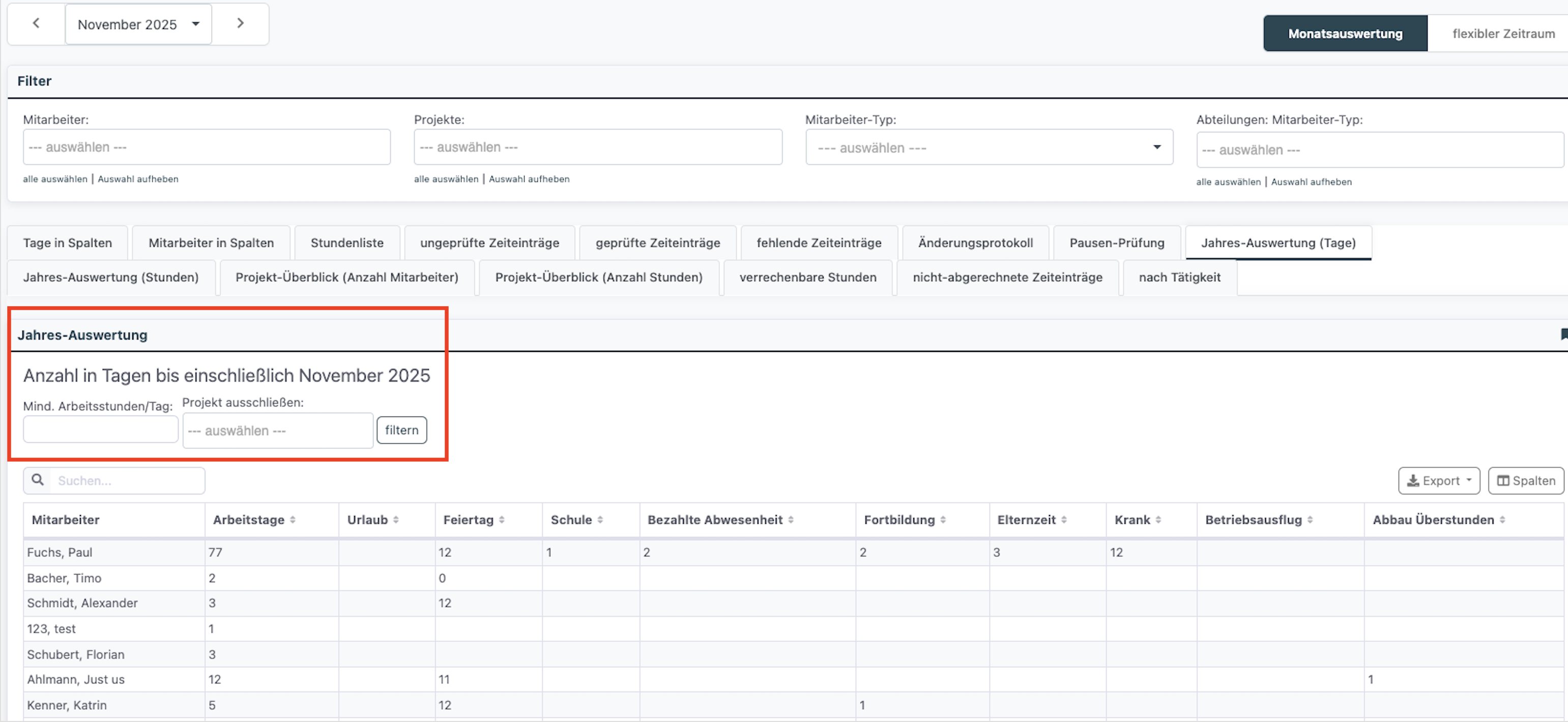Screen dimensions: 1568x722
Task: Sort by Krank column arrows
Action: 1158,520
